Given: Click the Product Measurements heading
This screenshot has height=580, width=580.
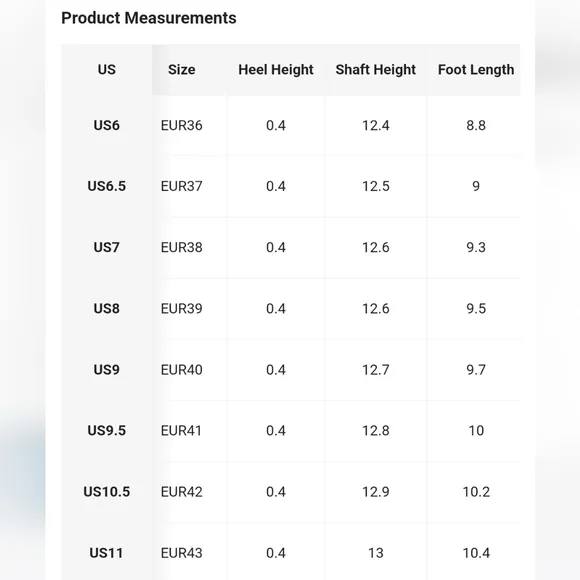Looking at the screenshot, I should point(149,18).
